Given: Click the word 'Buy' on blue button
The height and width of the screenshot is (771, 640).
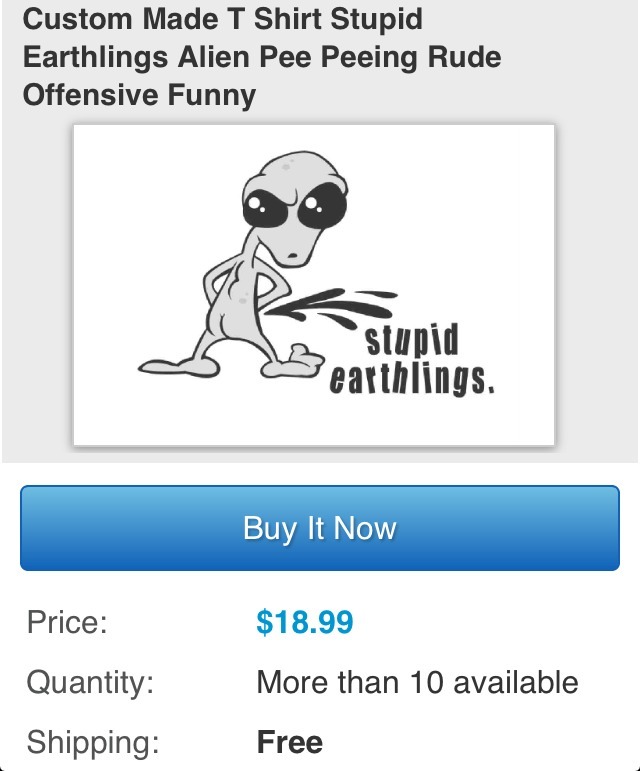Looking at the screenshot, I should click(x=270, y=529).
